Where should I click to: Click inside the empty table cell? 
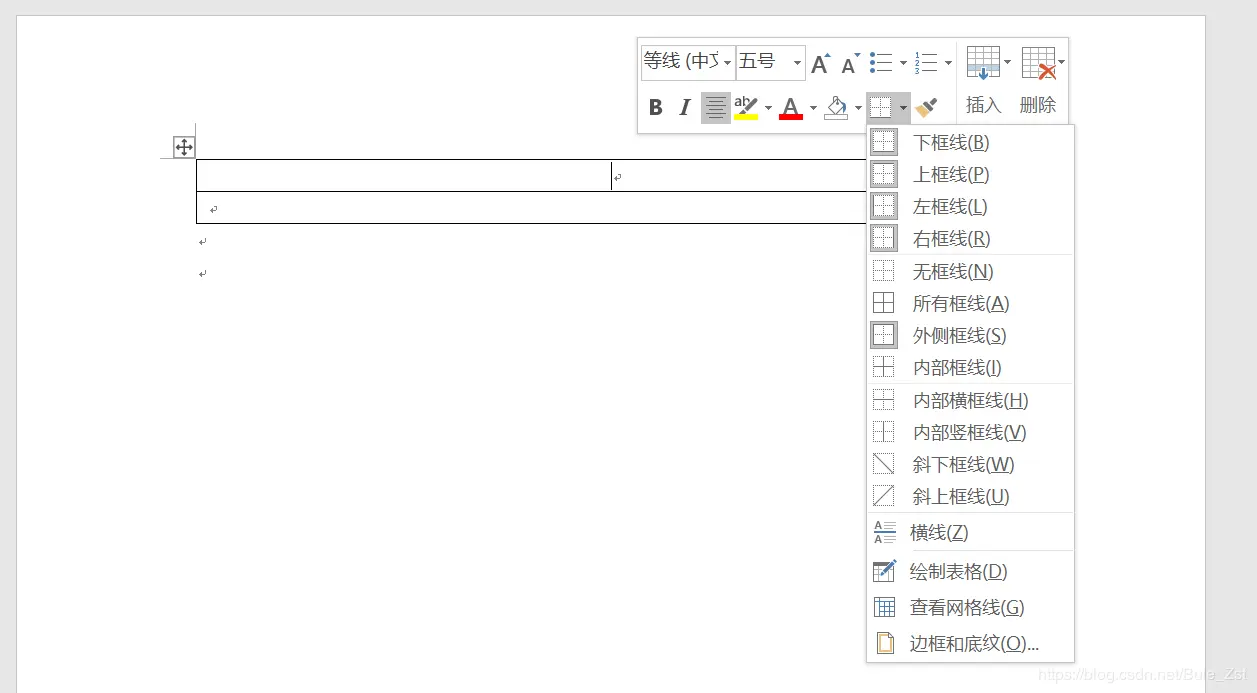click(x=400, y=175)
